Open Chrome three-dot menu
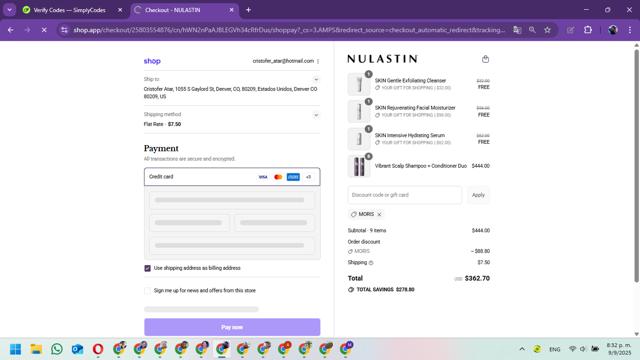Viewport: 640px width, 360px height. pos(630,30)
